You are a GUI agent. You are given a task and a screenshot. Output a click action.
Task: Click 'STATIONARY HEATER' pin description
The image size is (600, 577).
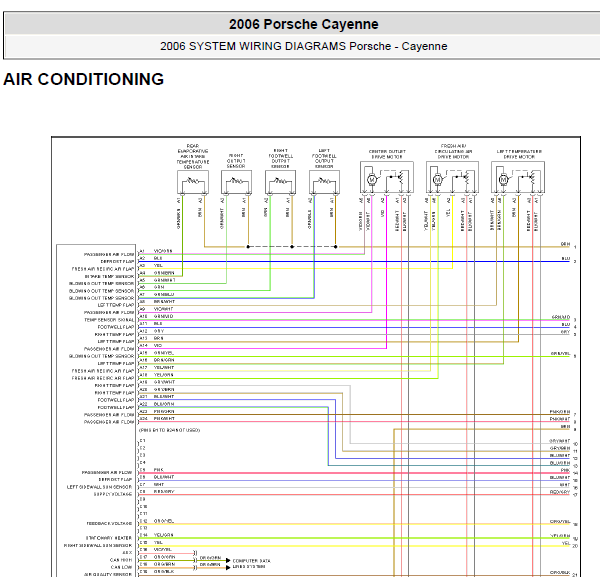109,538
